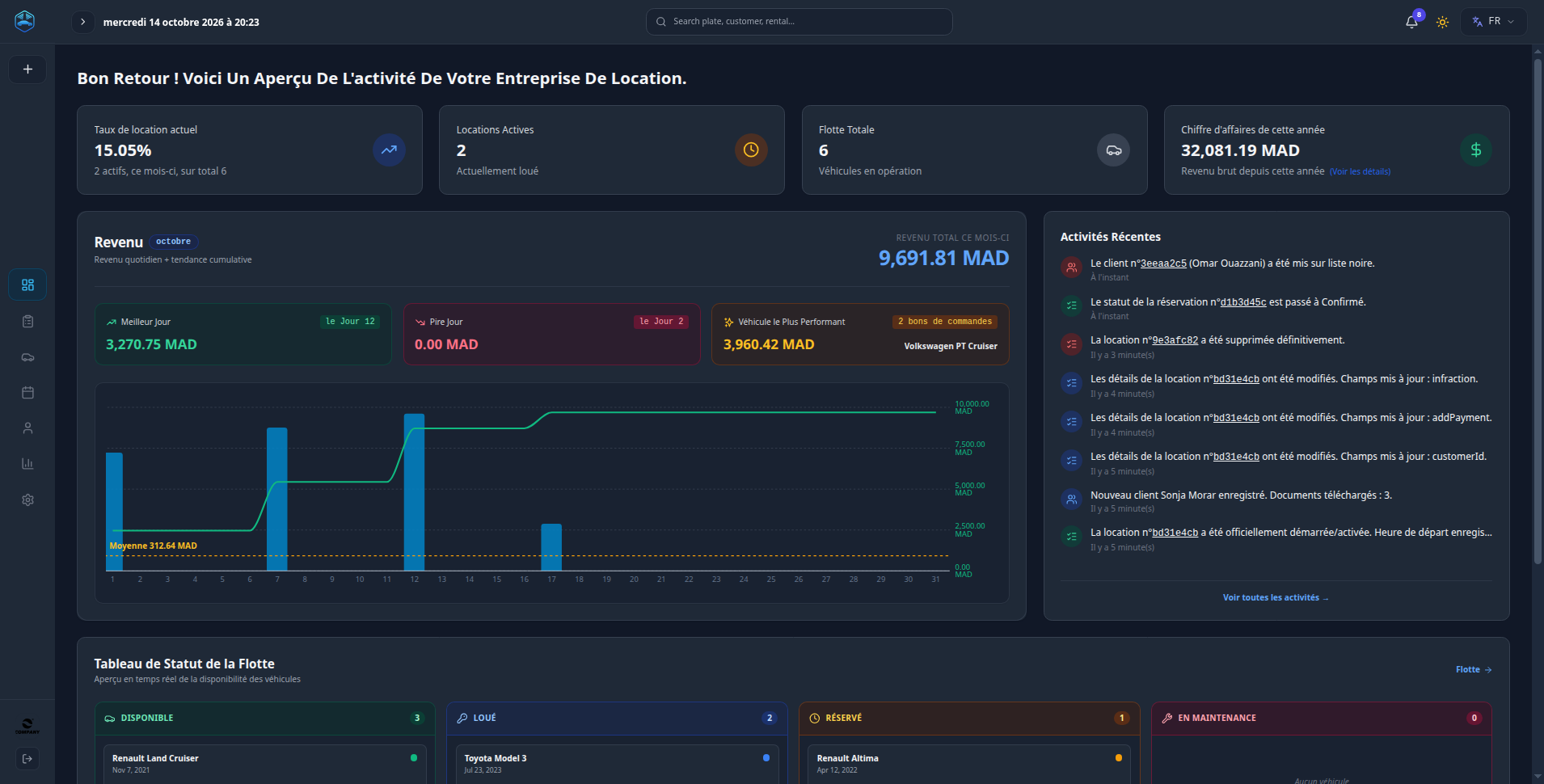
Task: Click the company logo above the logout icon
Action: click(27, 727)
